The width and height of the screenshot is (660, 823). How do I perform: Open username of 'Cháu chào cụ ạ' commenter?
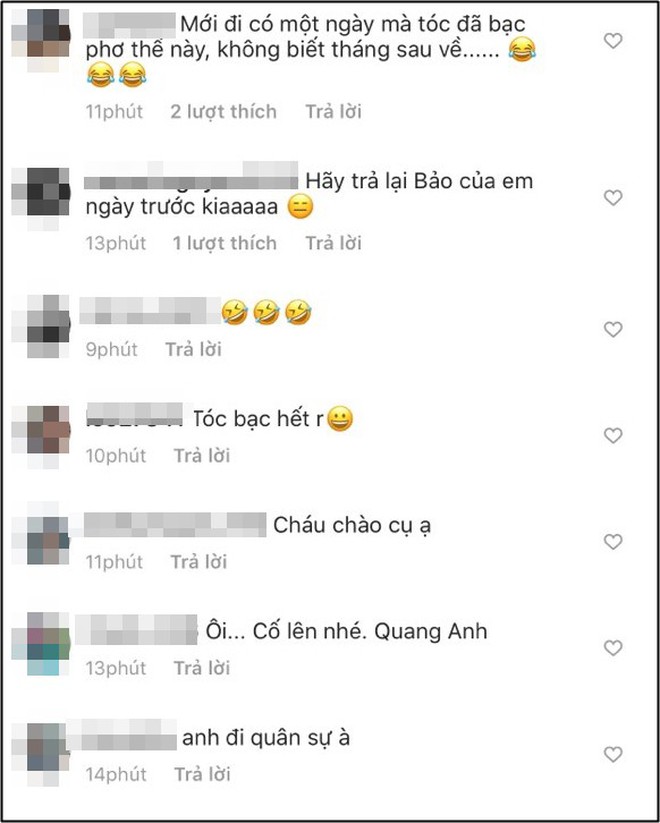(x=175, y=525)
